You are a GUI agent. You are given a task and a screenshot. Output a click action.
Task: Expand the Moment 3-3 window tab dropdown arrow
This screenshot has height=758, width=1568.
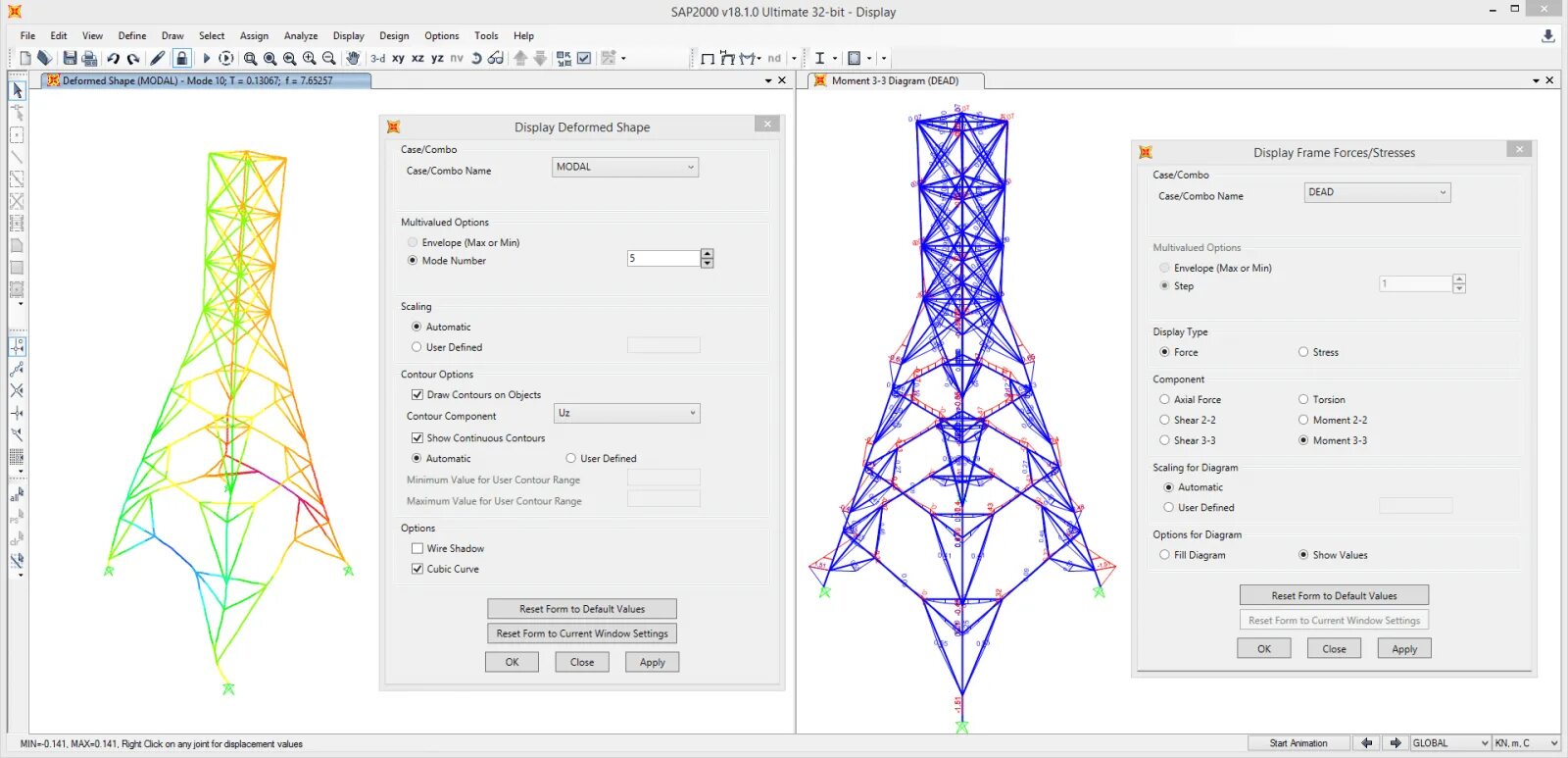(1536, 81)
